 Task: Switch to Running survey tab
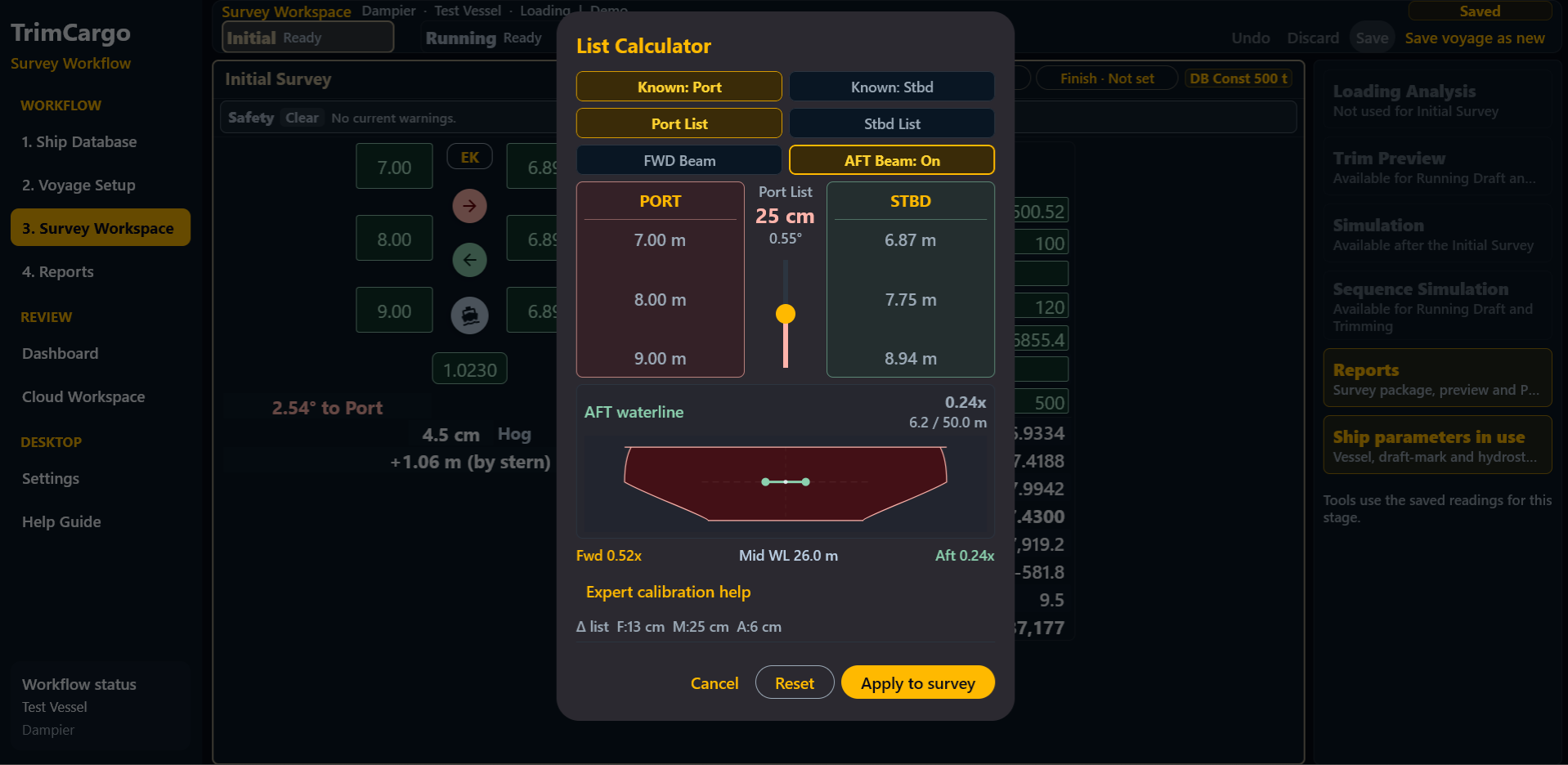(x=483, y=38)
